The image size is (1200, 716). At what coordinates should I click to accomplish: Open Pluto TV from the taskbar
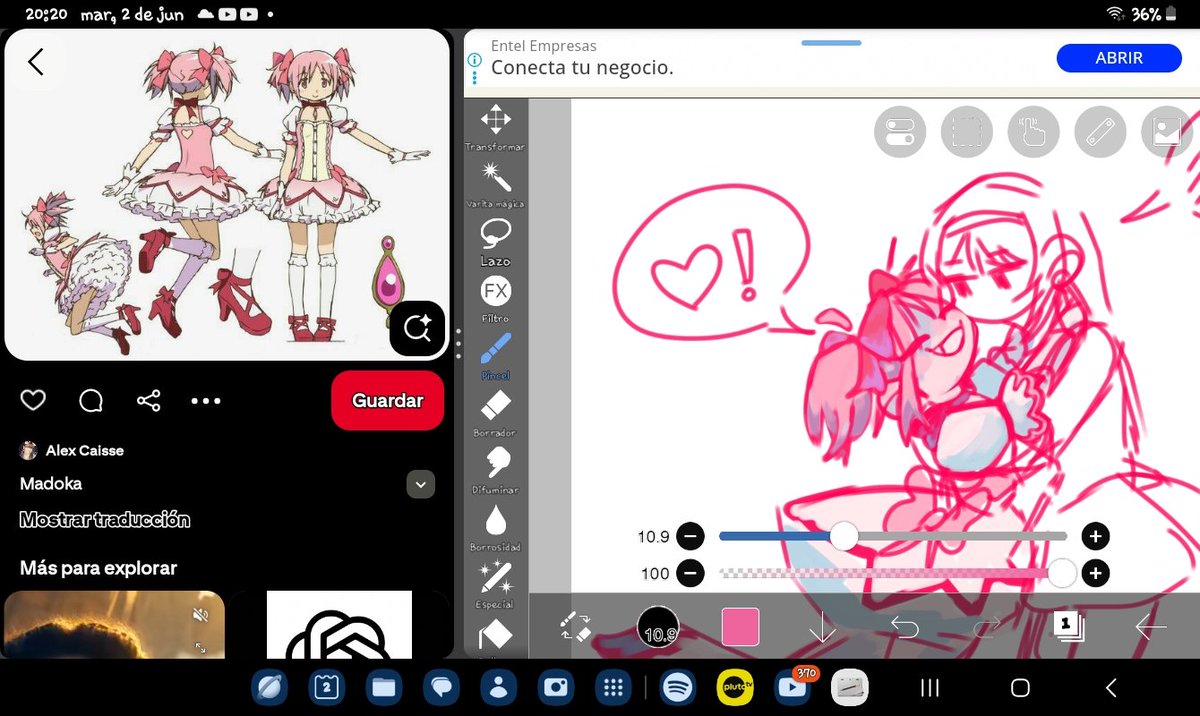pos(735,687)
